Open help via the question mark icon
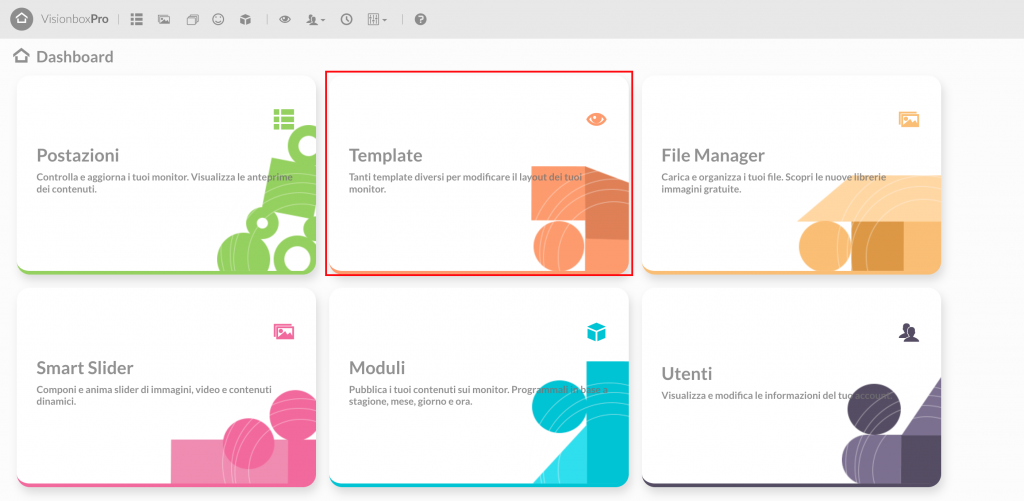Image resolution: width=1024 pixels, height=501 pixels. pos(420,19)
